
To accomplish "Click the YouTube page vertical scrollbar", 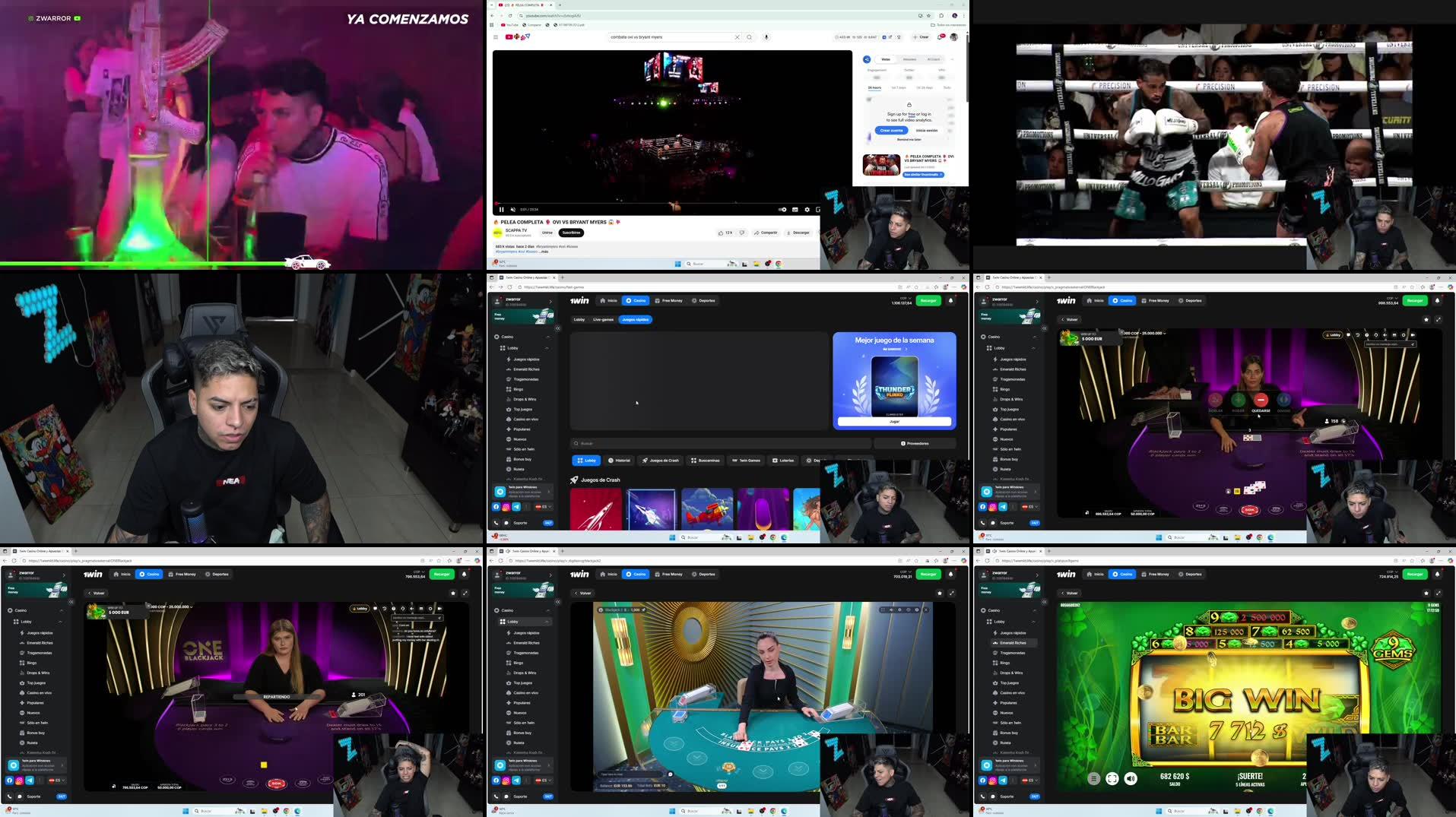I will [967, 68].
